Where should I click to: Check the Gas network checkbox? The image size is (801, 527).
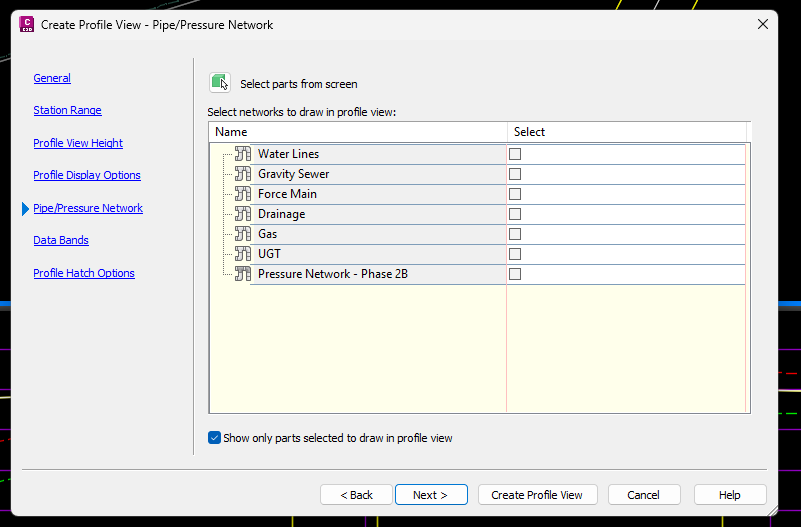[x=515, y=234]
